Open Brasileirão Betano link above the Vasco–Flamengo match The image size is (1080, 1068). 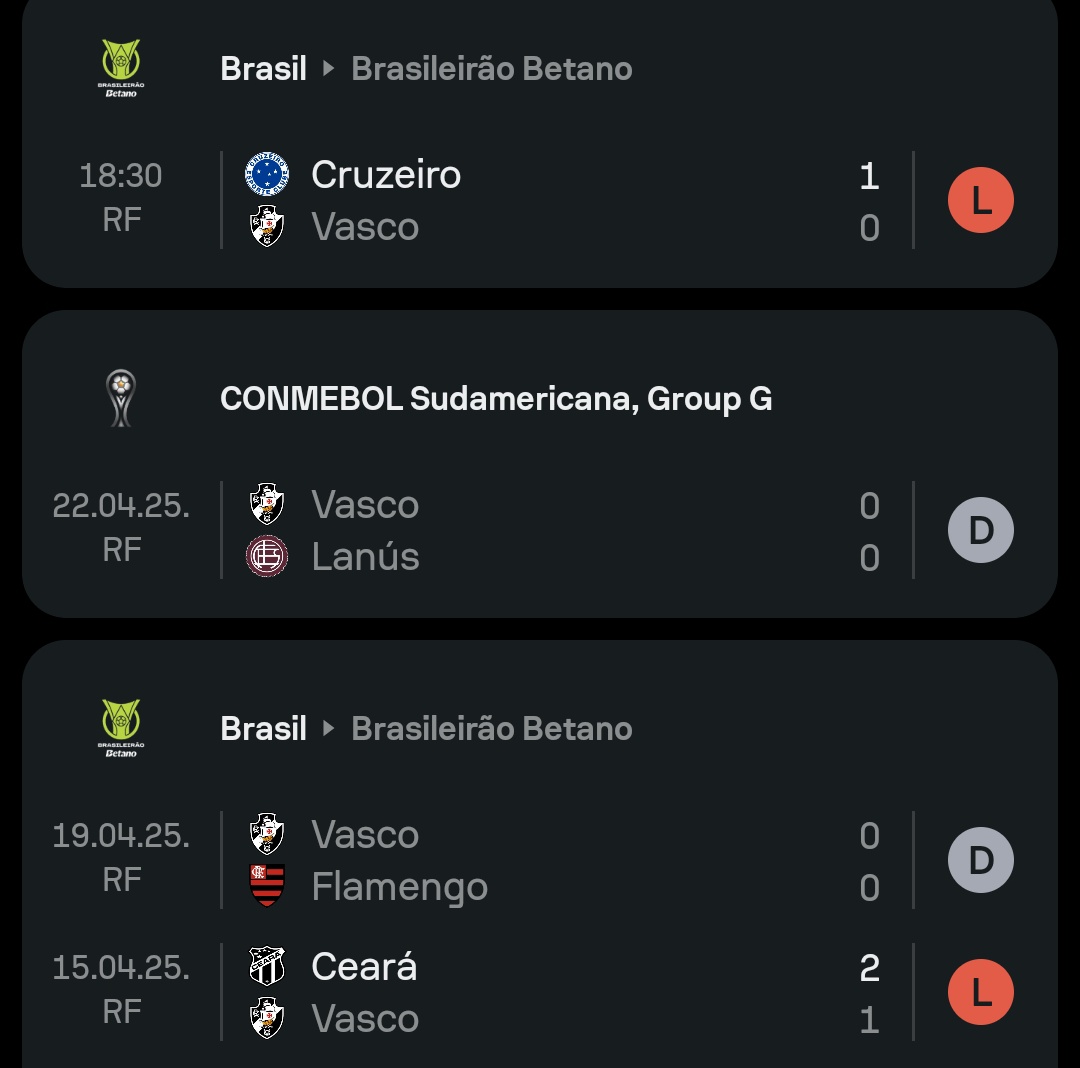(491, 728)
